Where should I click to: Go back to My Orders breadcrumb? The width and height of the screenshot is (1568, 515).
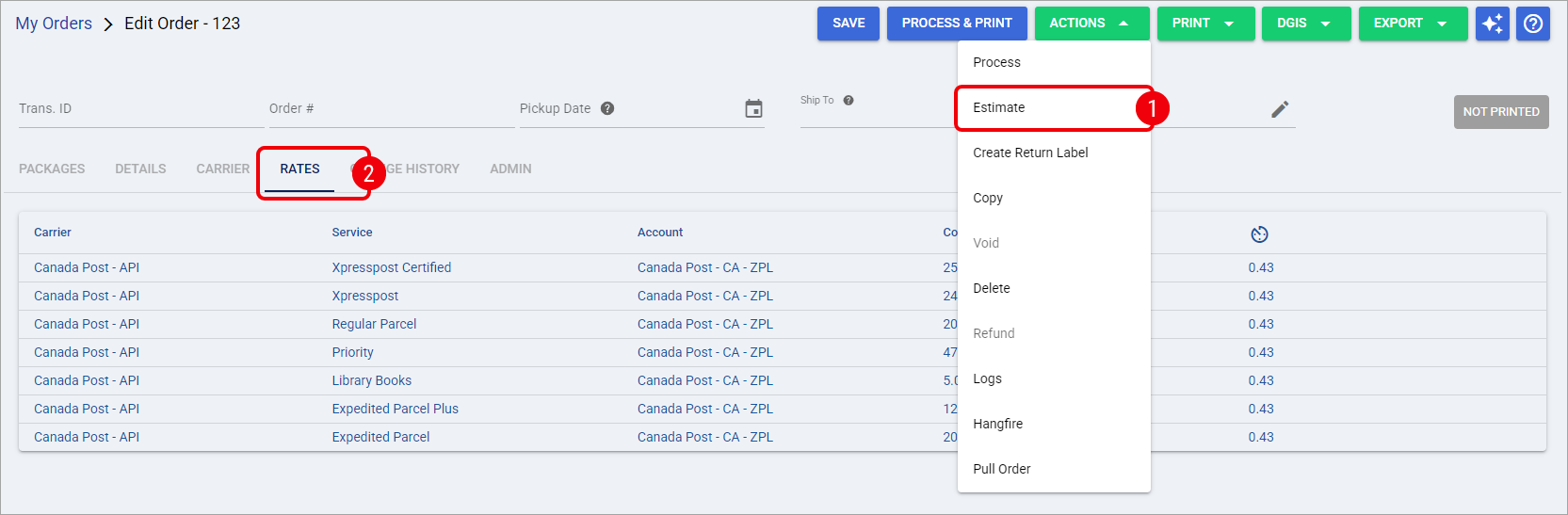point(54,24)
